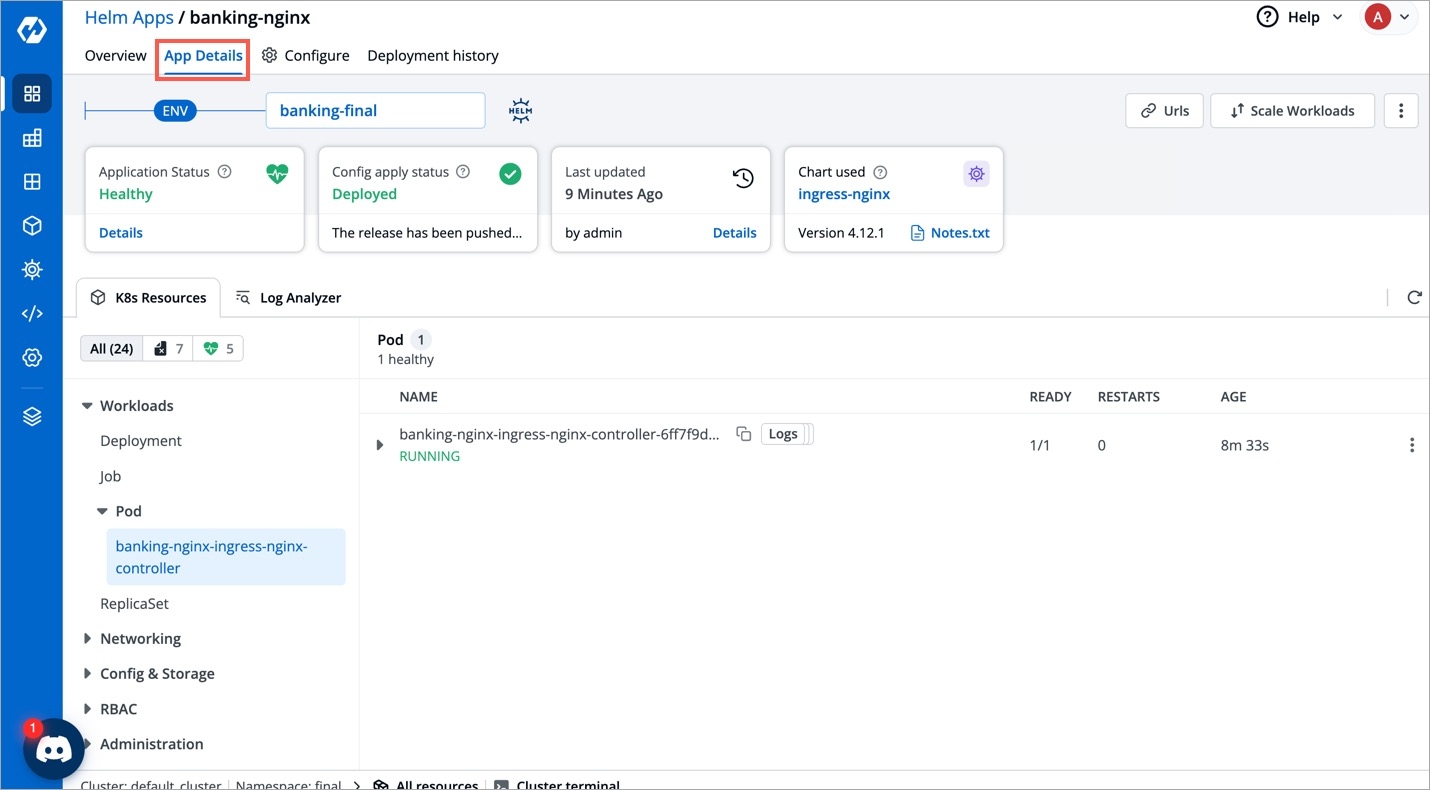Open the three-dot menu in the pod row
This screenshot has width=1430, height=790.
coord(1411,445)
